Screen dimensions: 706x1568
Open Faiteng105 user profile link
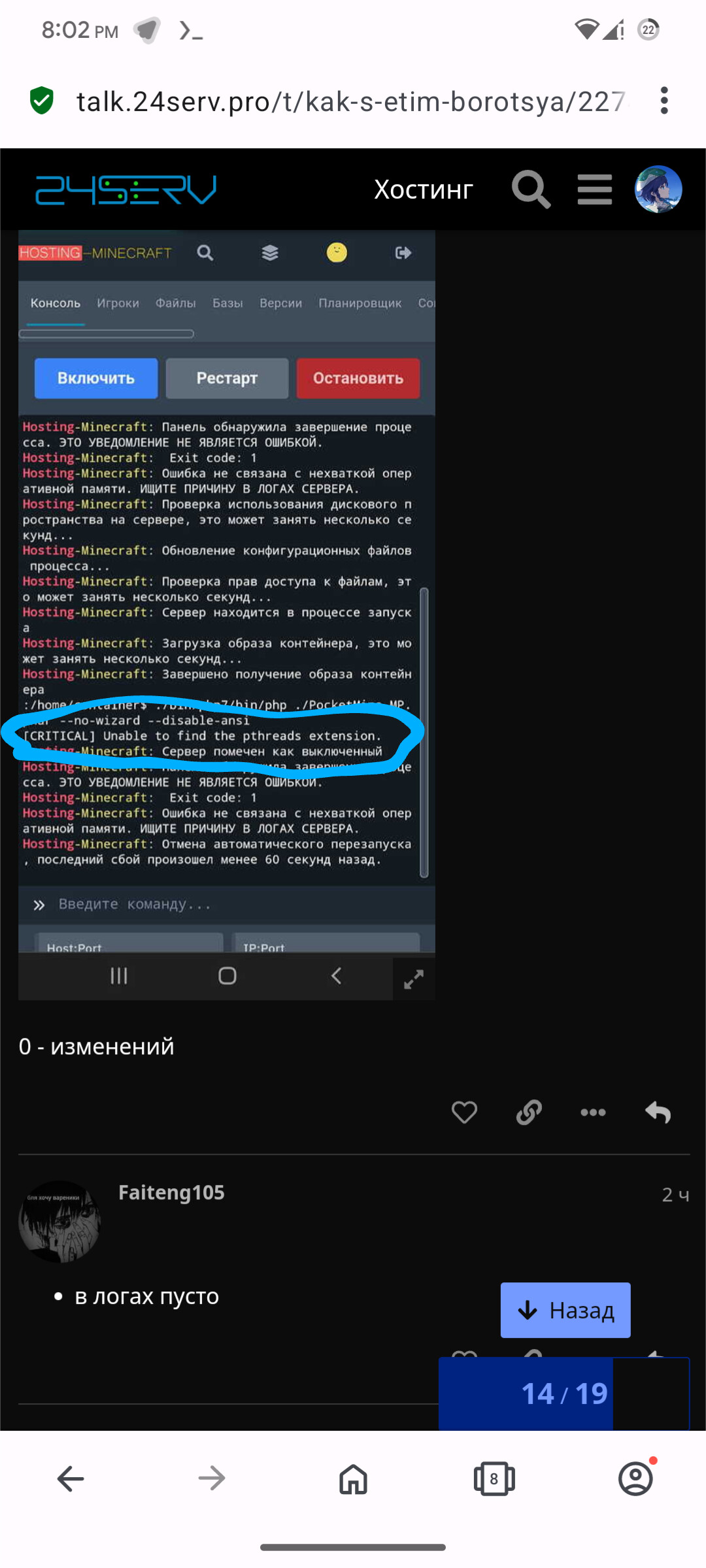point(171,1192)
